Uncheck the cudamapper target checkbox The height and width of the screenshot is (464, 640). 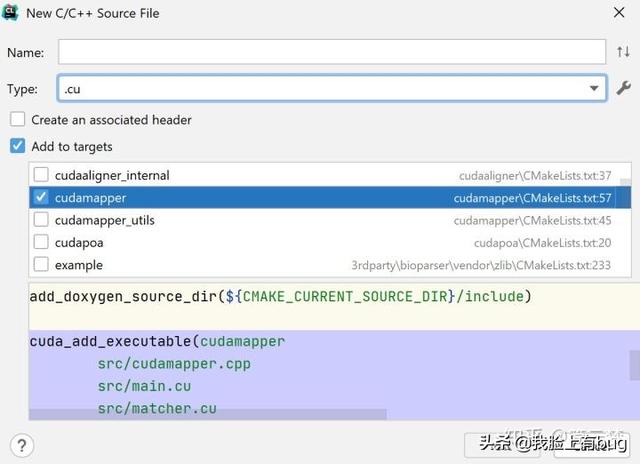pyautogui.click(x=41, y=198)
